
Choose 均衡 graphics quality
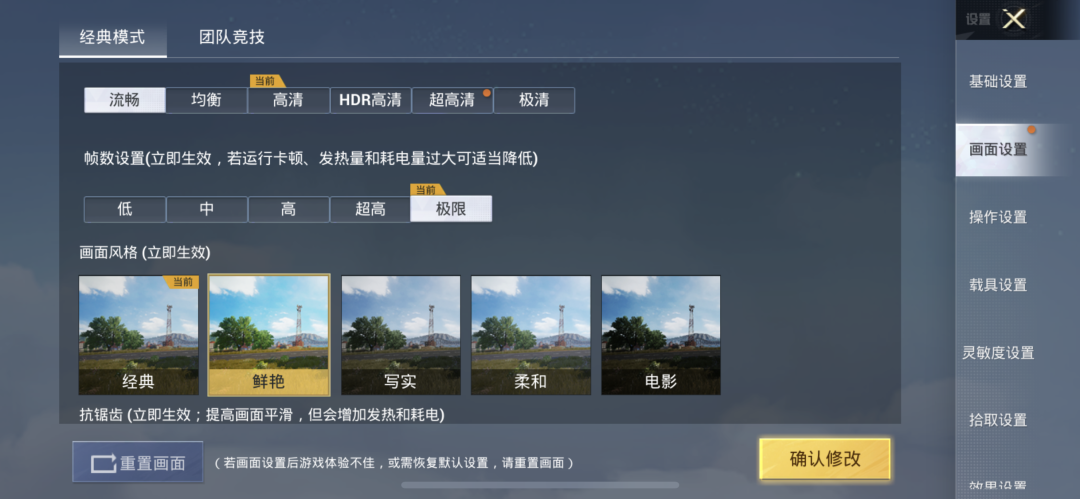207,100
